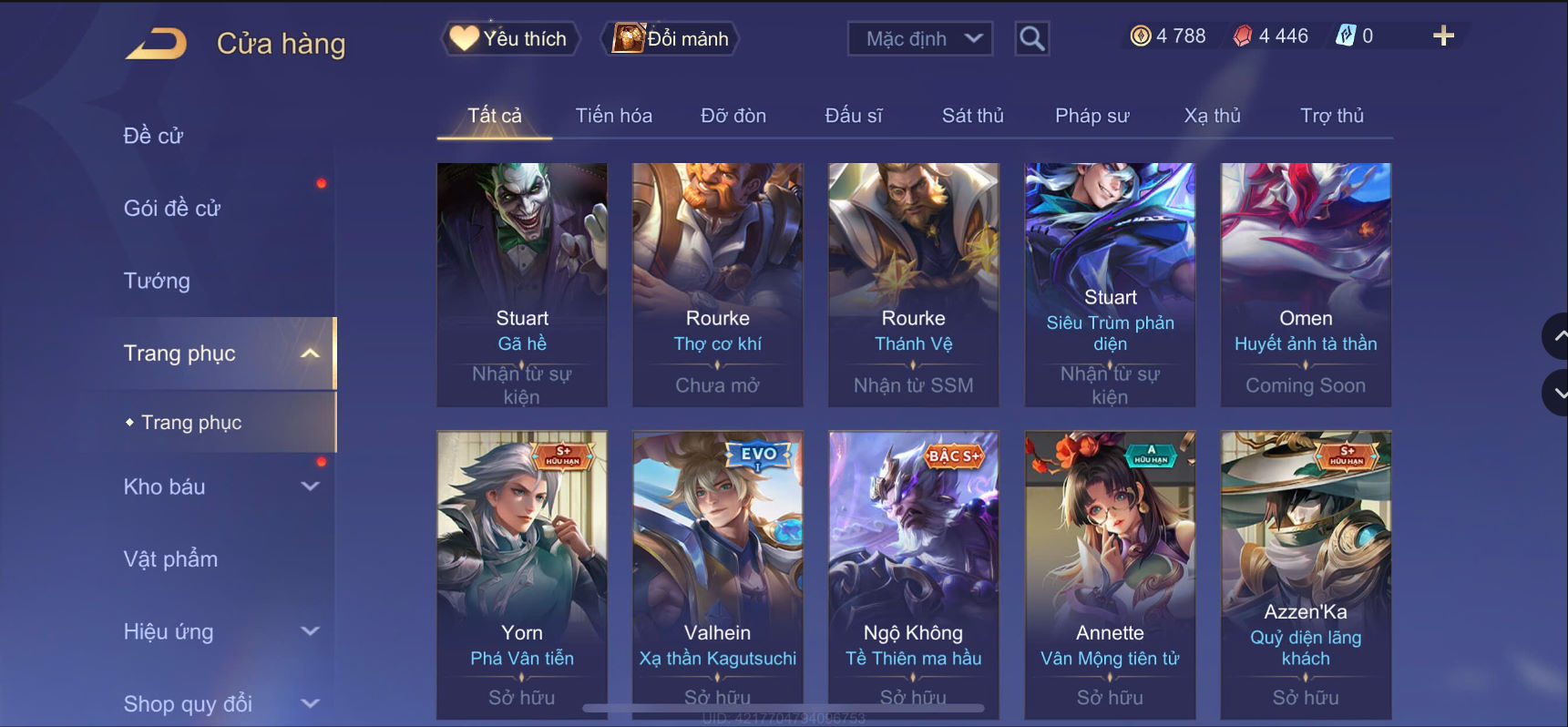Add currency with the plus icon
The height and width of the screenshot is (727, 1568).
[x=1443, y=36]
